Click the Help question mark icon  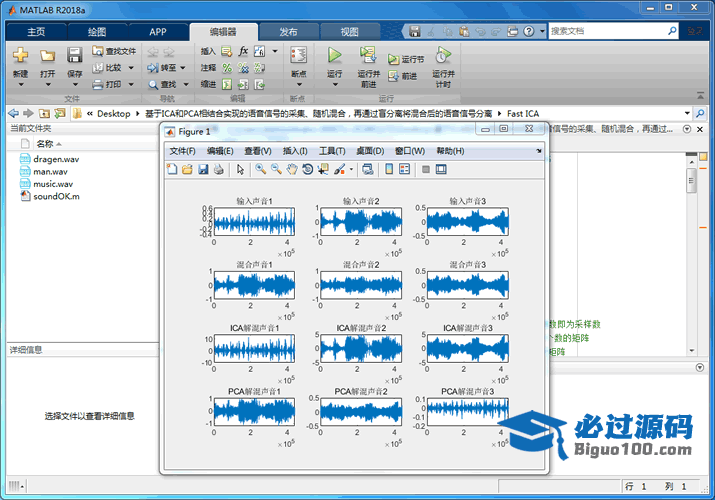point(528,31)
